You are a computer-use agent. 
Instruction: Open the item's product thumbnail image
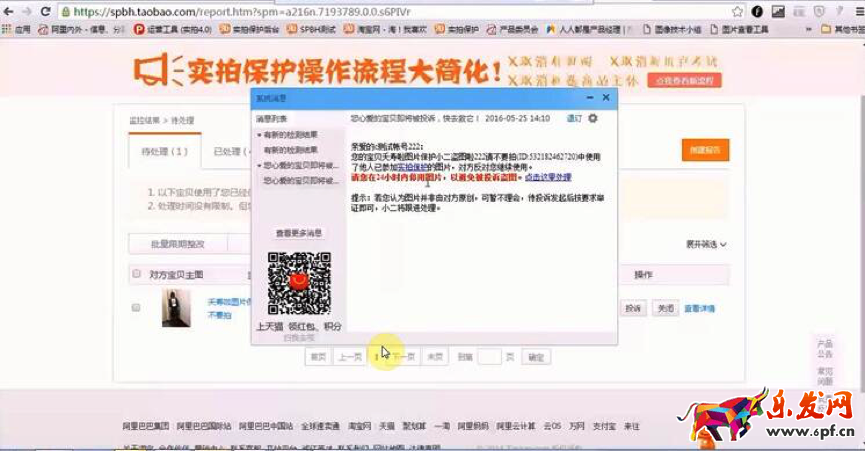point(176,309)
